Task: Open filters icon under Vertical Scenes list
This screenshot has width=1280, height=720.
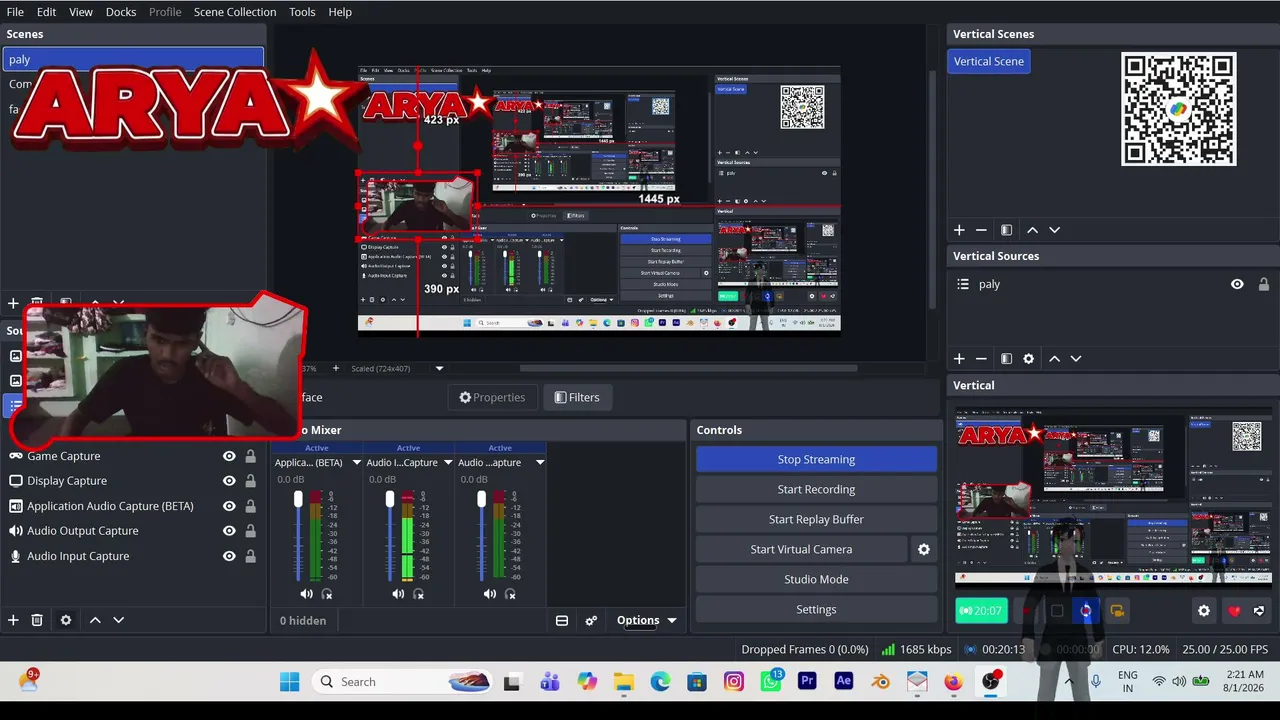Action: 1007,230
